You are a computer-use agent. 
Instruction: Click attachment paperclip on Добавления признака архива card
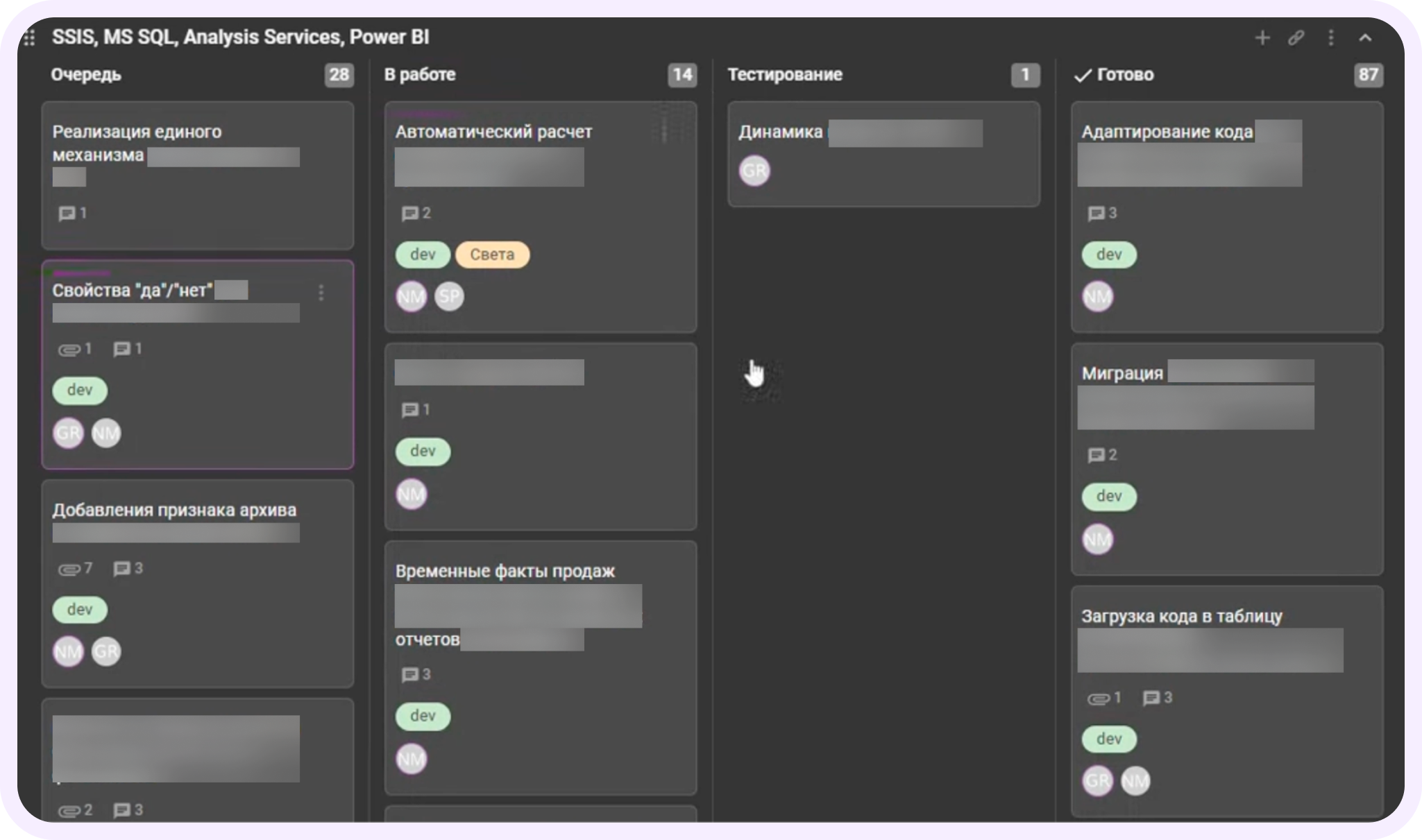pyautogui.click(x=69, y=569)
